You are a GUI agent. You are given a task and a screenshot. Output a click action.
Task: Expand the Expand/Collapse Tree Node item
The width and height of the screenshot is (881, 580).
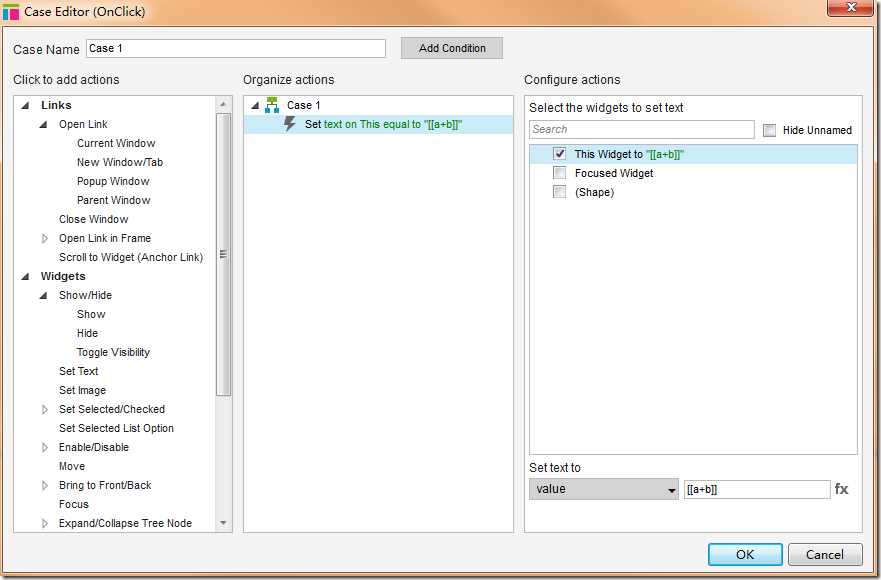pos(44,523)
